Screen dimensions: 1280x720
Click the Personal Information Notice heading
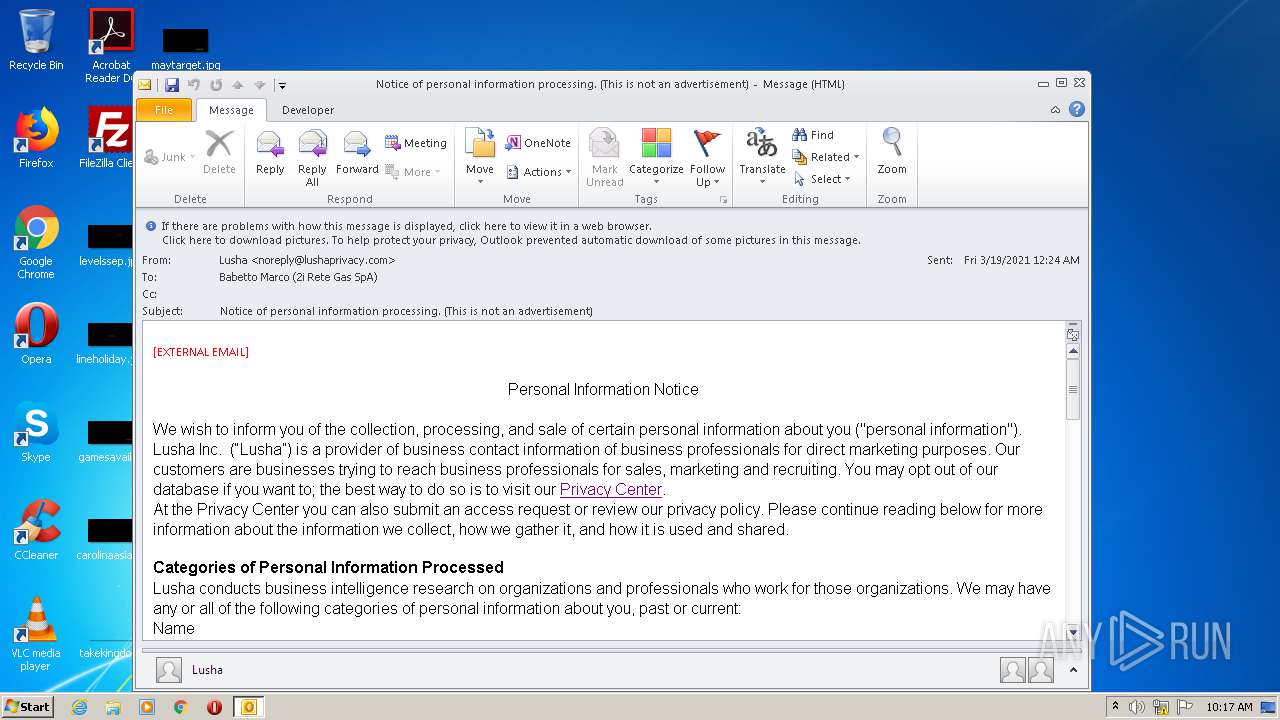[x=603, y=389]
